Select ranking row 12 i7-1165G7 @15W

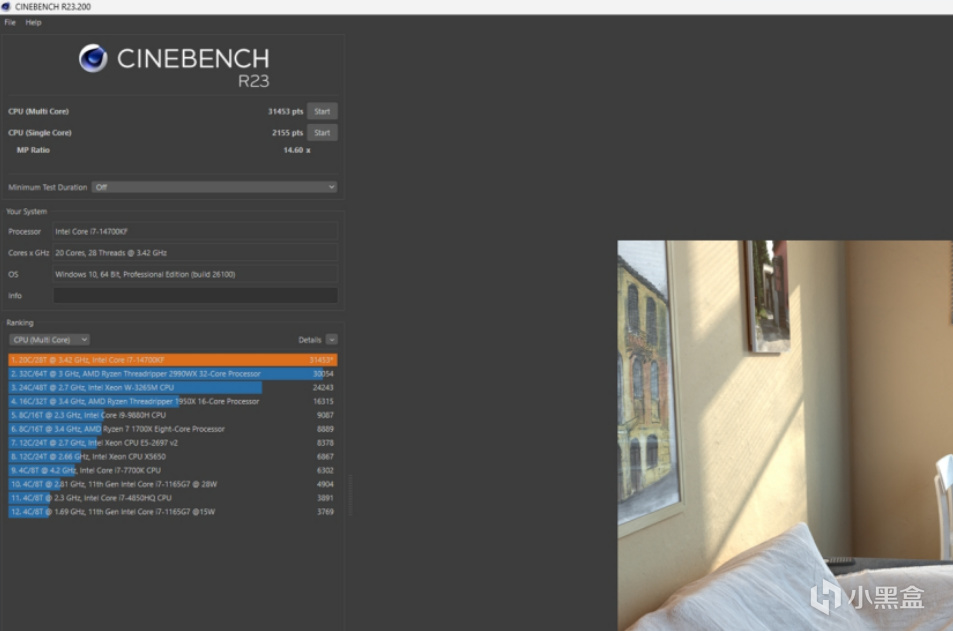(x=173, y=512)
